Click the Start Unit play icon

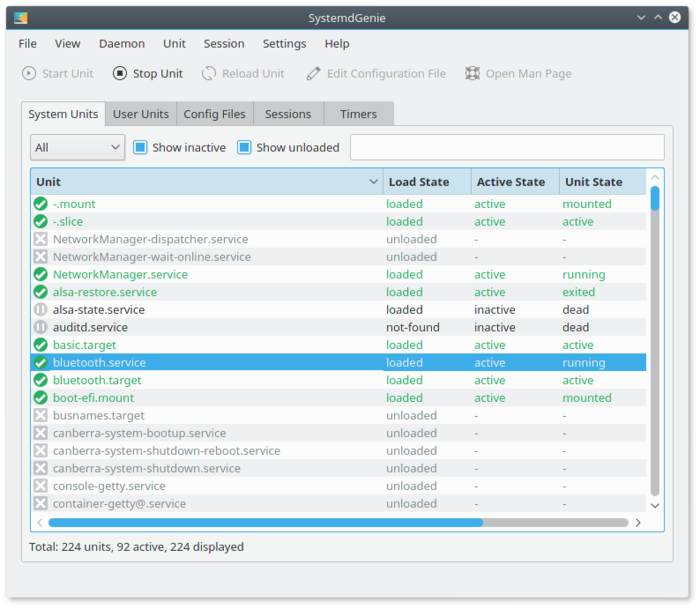[x=29, y=73]
